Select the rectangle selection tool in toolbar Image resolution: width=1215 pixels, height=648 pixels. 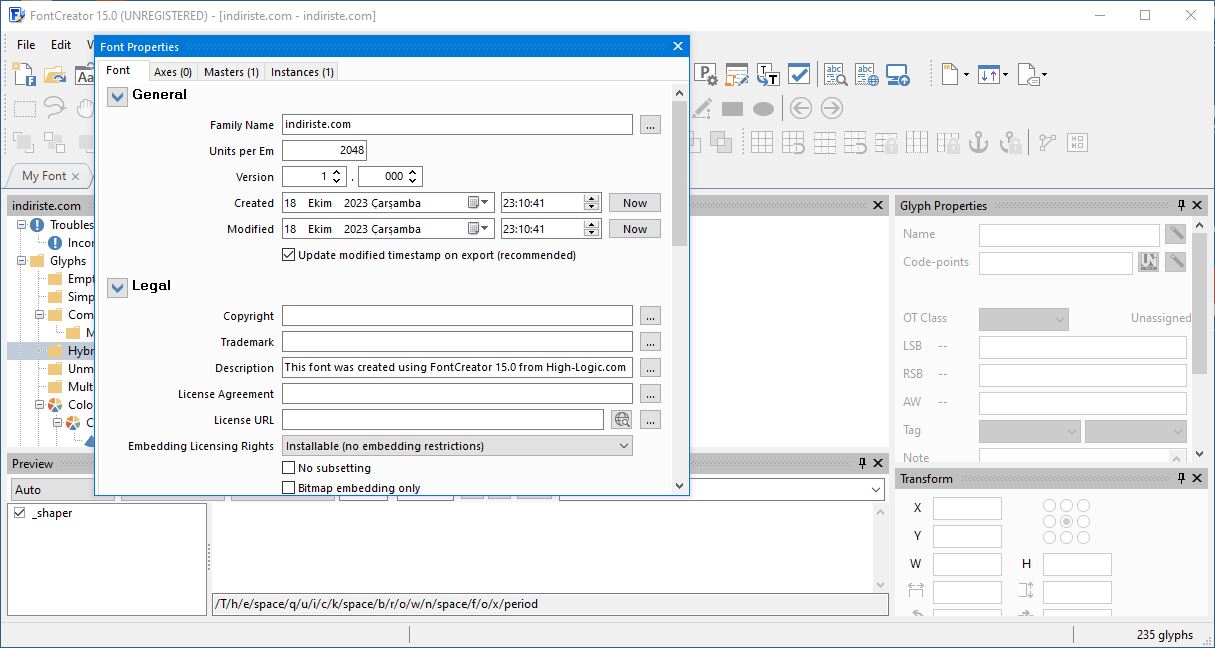click(x=24, y=108)
